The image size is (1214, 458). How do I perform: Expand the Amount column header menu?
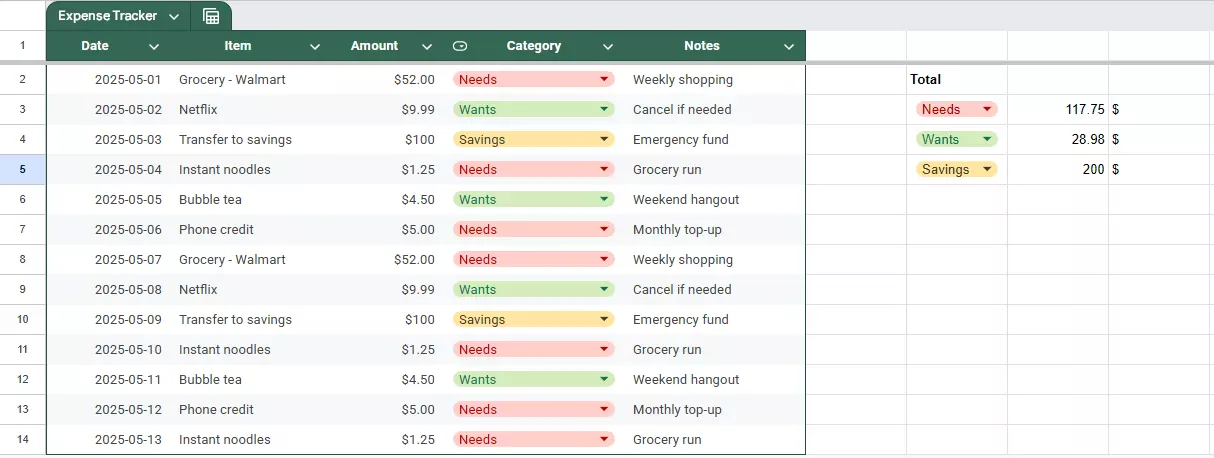[x=427, y=46]
